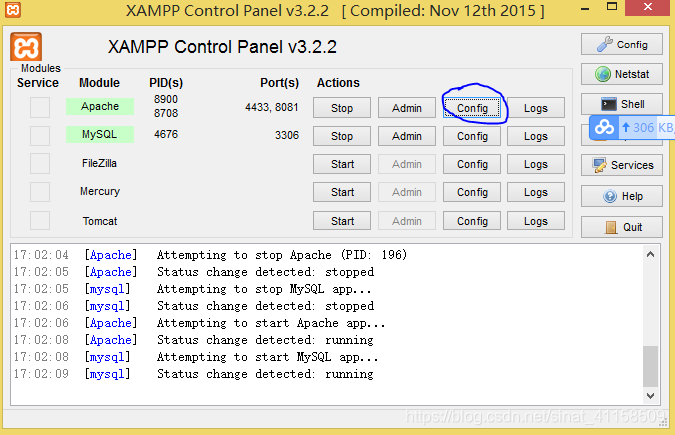Click the Mercury module name

(x=100, y=191)
